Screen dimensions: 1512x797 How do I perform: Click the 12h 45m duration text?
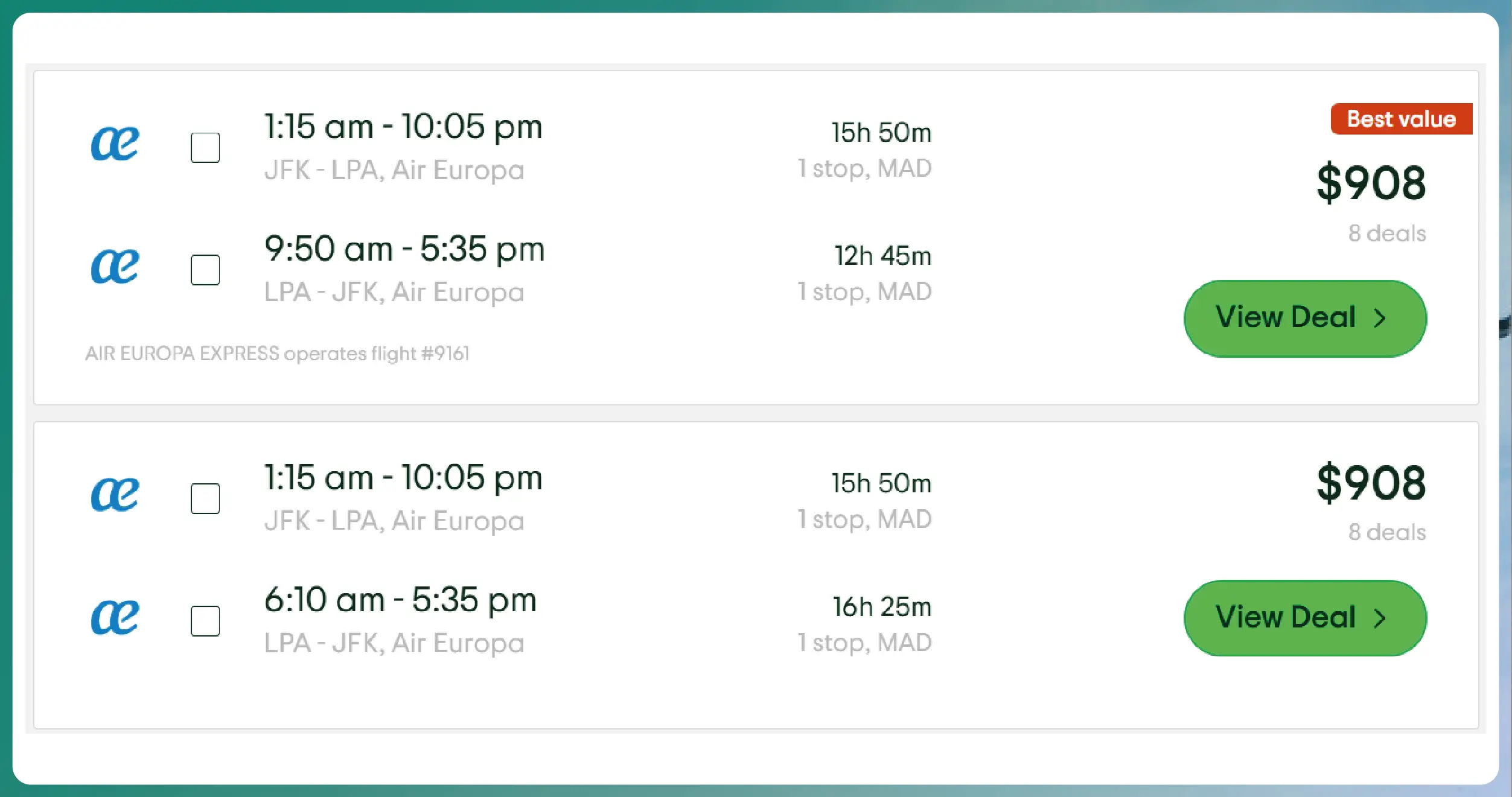coord(882,256)
